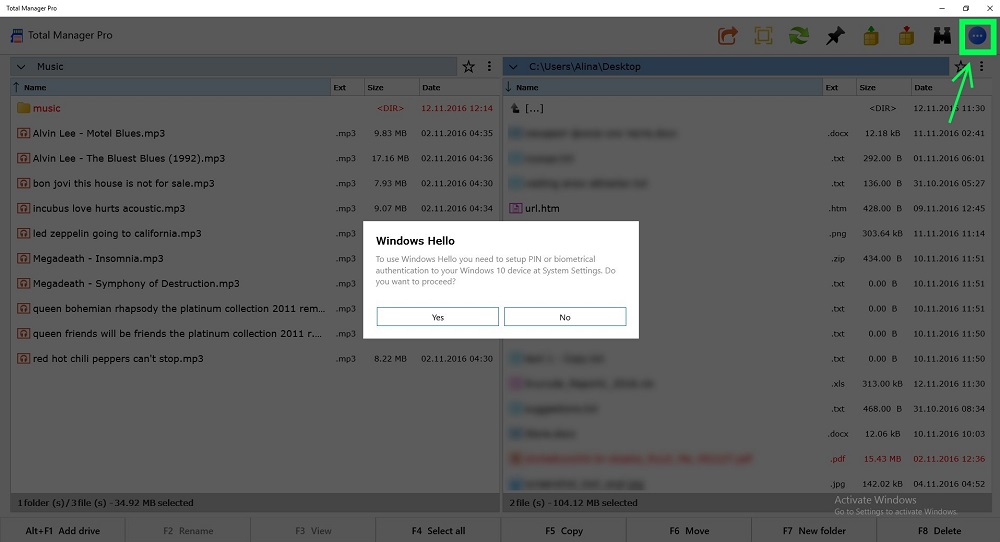Screen dimensions: 1000x542
Task: Open the blue More options circle button
Action: click(977, 36)
